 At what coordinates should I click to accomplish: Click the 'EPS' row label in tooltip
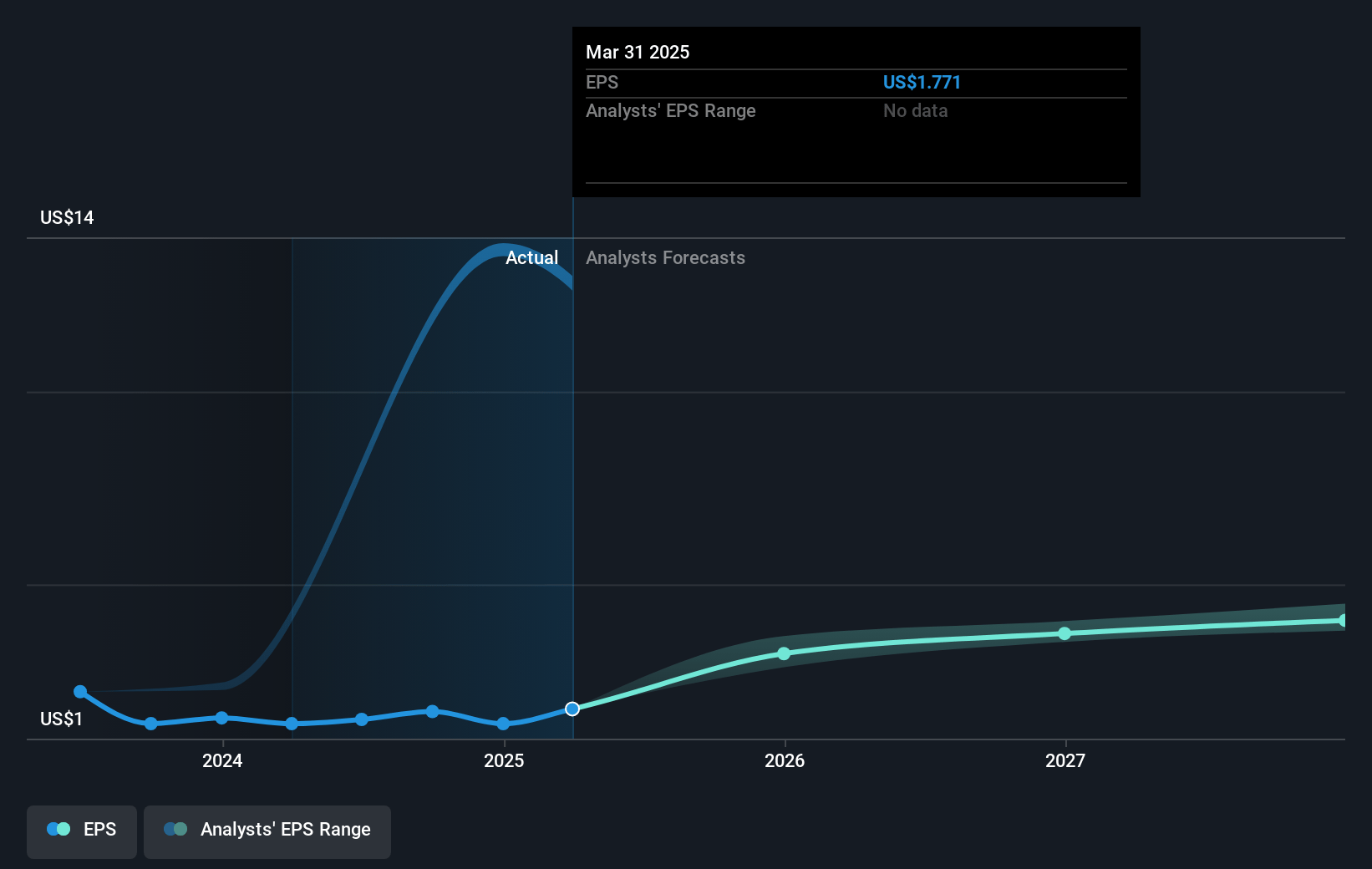[x=602, y=82]
